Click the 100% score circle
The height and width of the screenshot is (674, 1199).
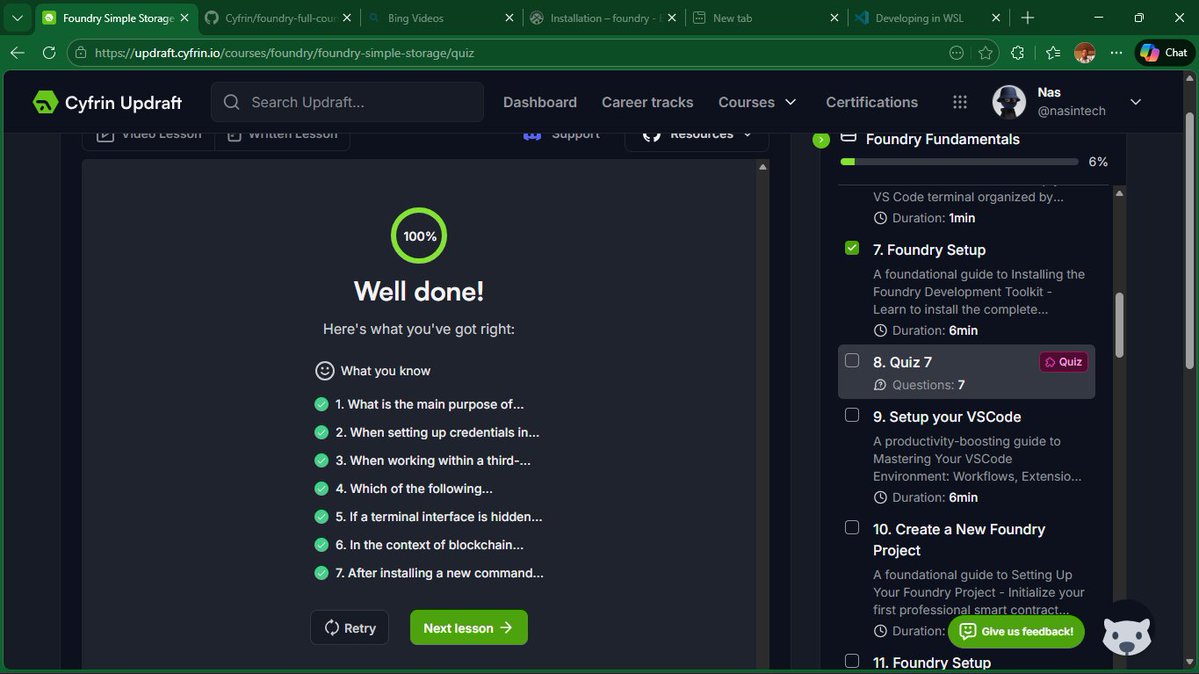(419, 236)
